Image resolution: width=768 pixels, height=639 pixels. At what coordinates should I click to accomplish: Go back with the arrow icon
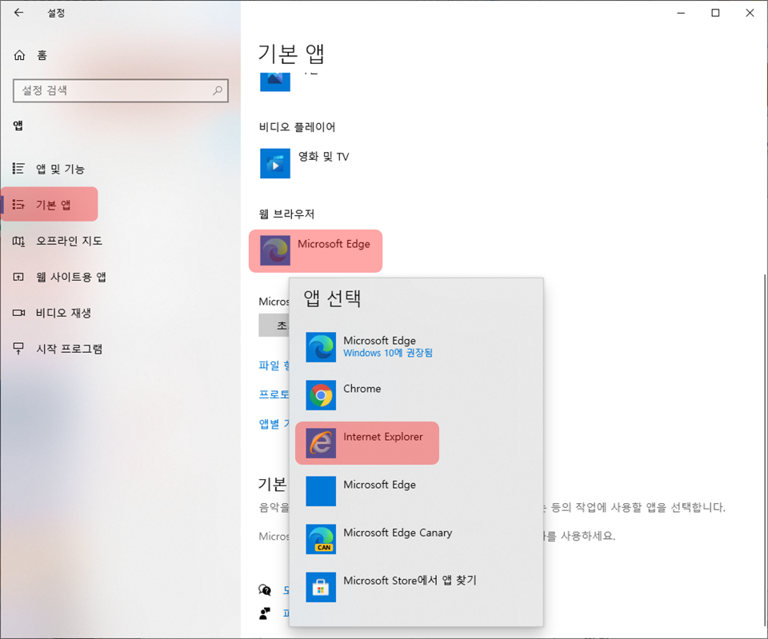click(x=19, y=13)
